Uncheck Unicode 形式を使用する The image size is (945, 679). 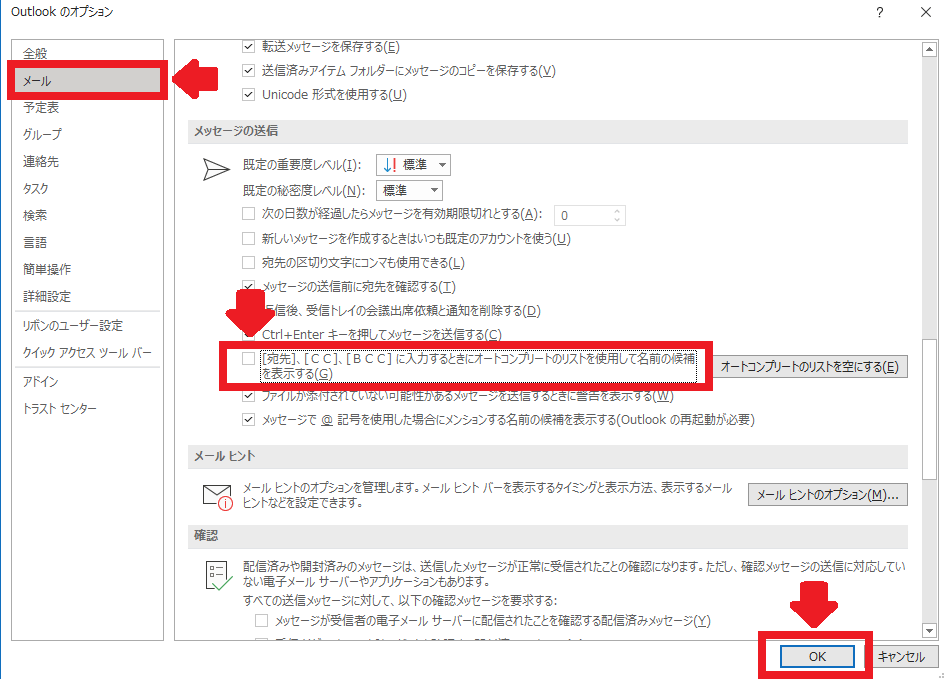coord(248,95)
